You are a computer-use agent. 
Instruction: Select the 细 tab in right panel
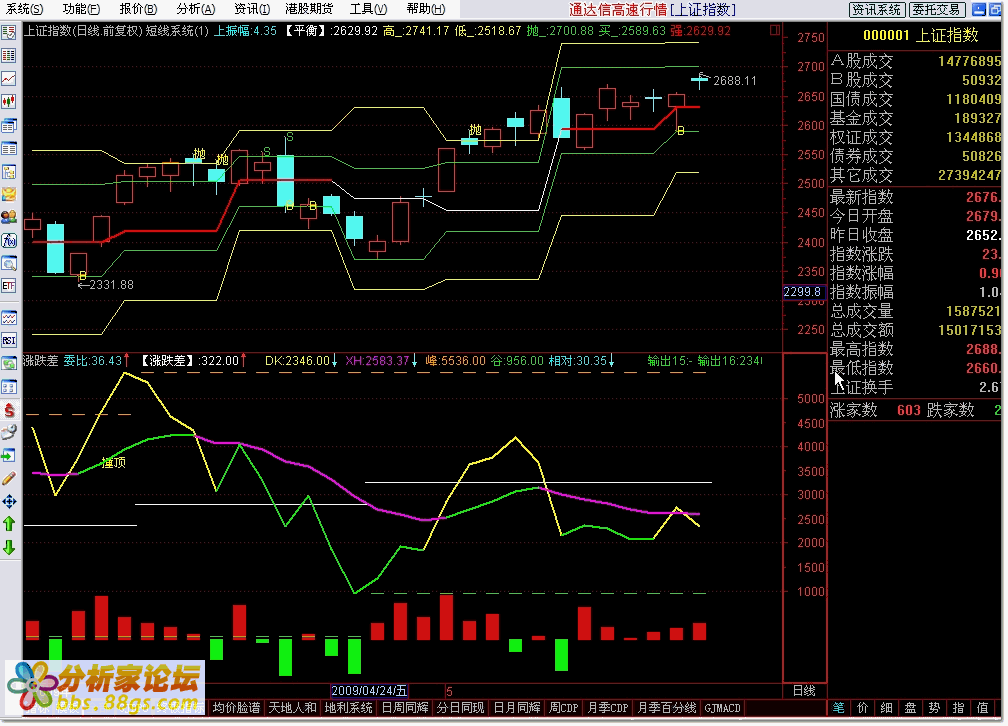(x=886, y=708)
